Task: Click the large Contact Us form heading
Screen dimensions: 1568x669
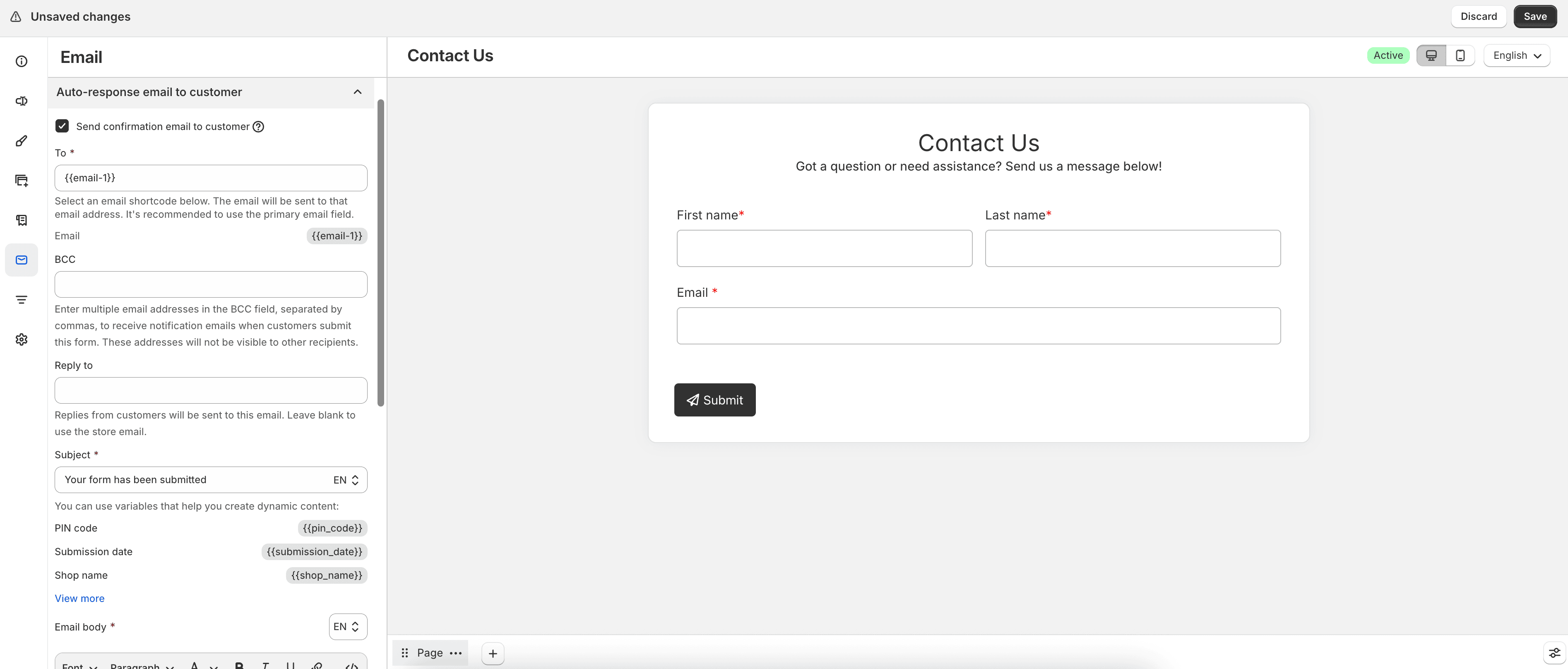Action: pos(978,143)
